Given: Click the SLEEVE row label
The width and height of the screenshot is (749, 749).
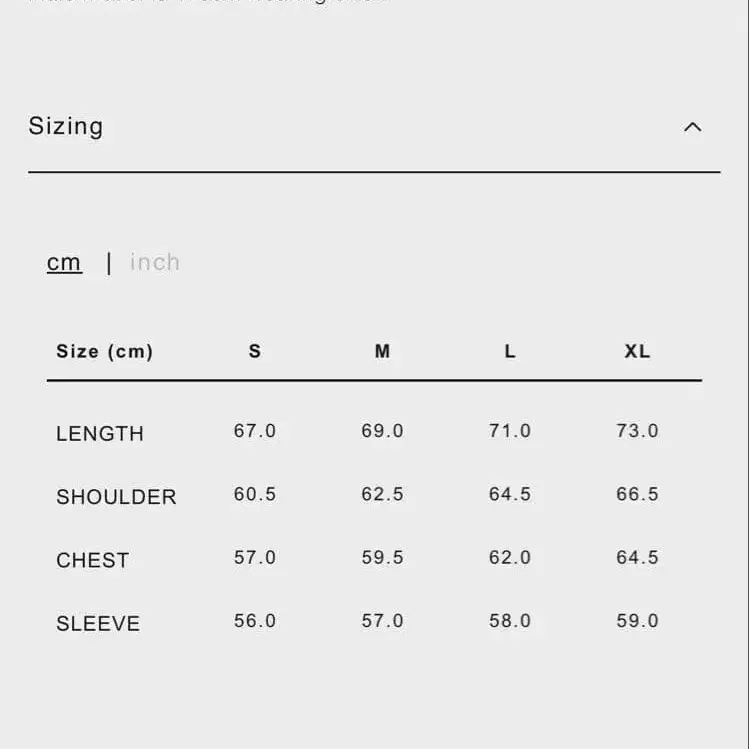Looking at the screenshot, I should [x=98, y=624].
